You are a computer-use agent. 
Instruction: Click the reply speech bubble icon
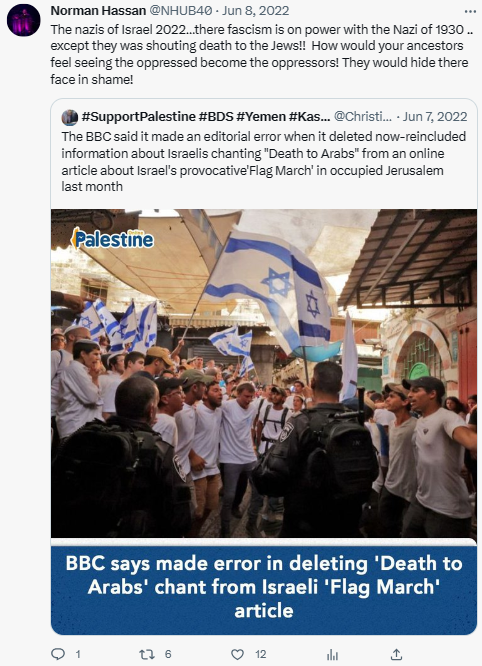(x=58, y=654)
